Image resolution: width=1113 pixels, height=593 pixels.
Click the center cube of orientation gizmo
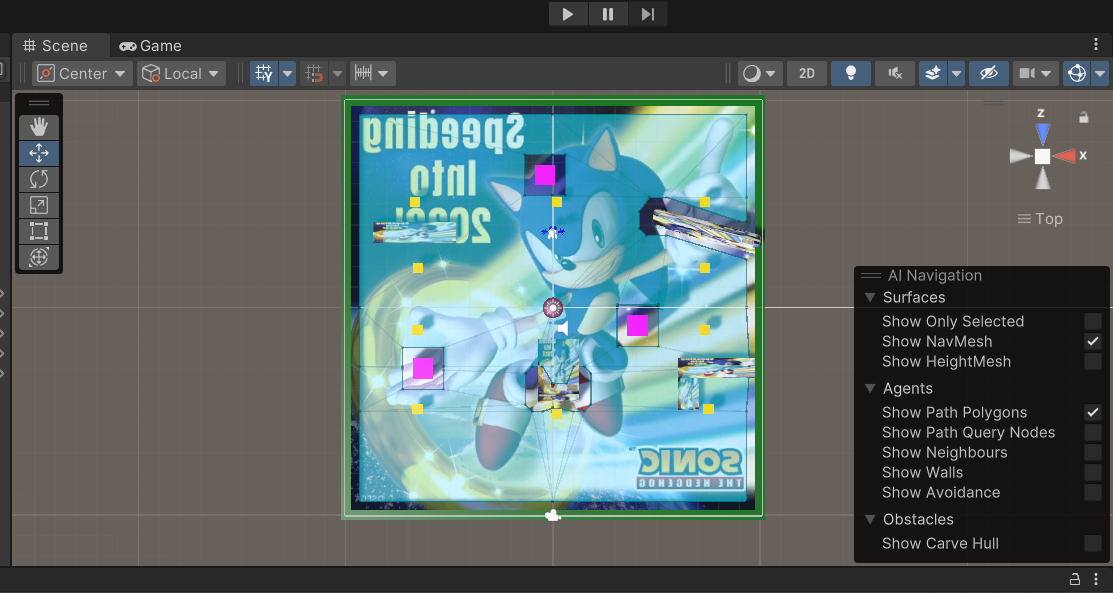[1042, 156]
